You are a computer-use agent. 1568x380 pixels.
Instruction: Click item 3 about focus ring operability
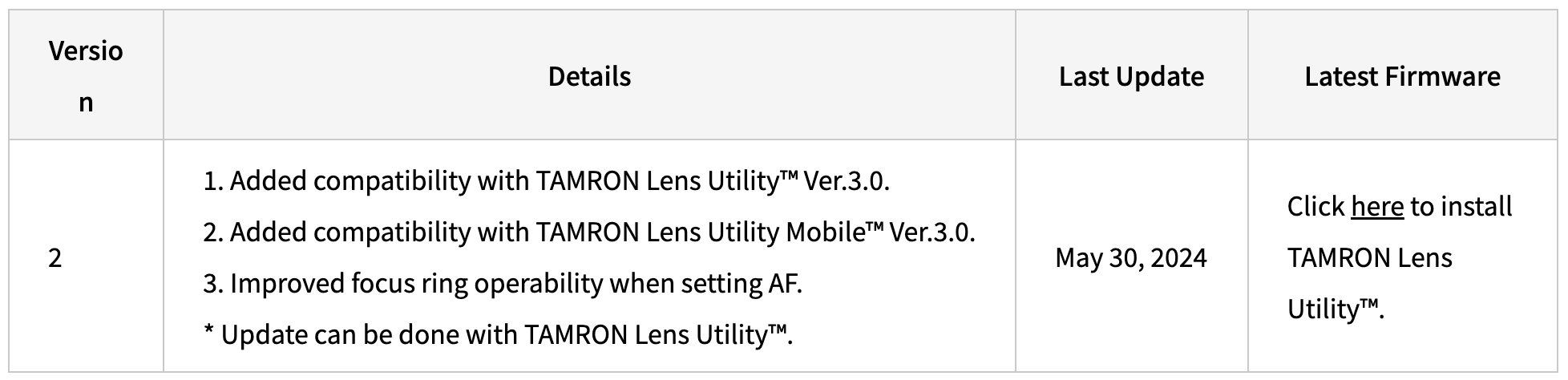click(x=502, y=284)
